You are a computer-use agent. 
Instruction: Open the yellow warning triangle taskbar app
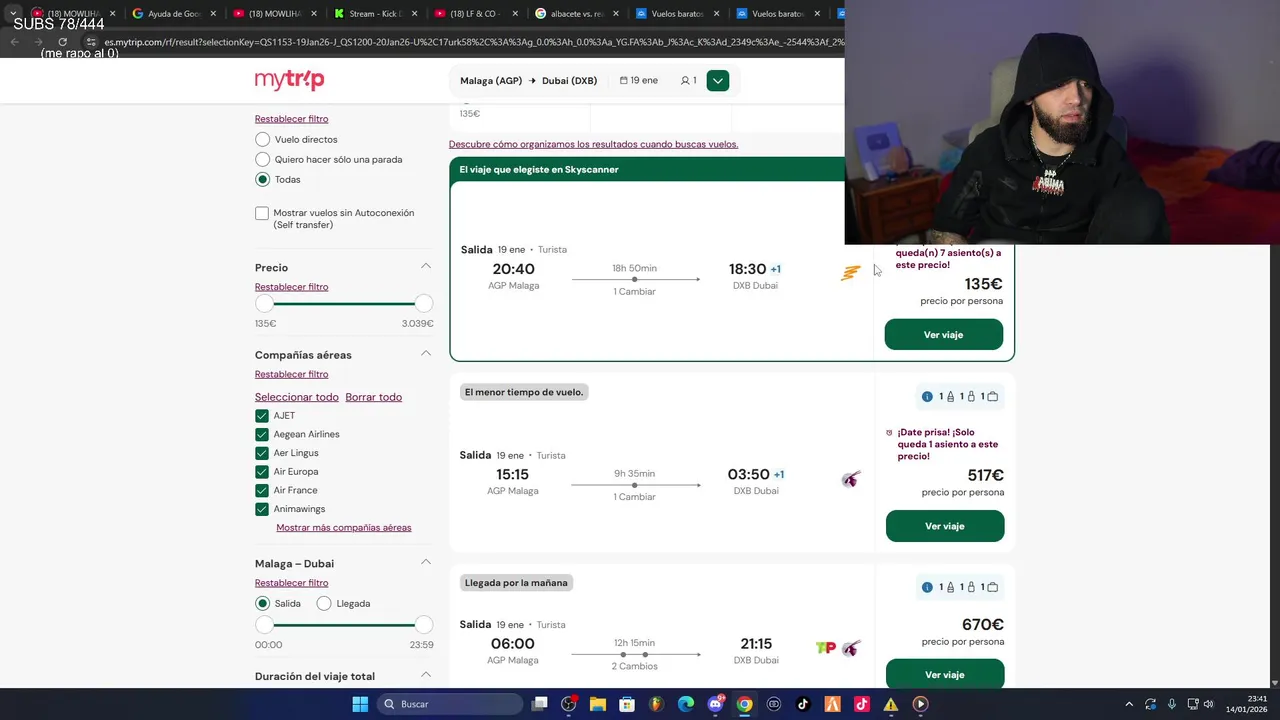pos(891,704)
